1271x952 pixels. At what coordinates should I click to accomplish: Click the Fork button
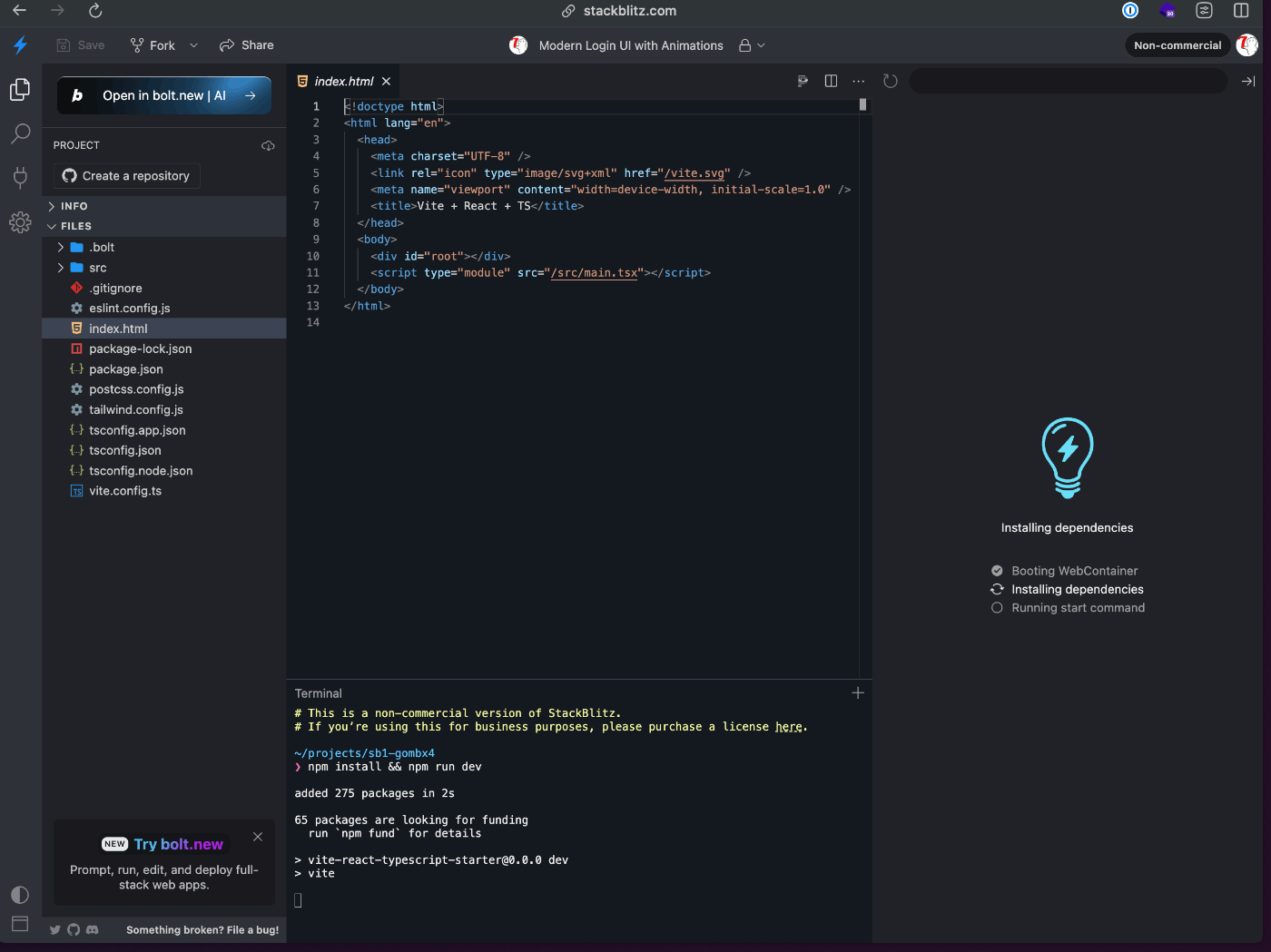[x=153, y=45]
